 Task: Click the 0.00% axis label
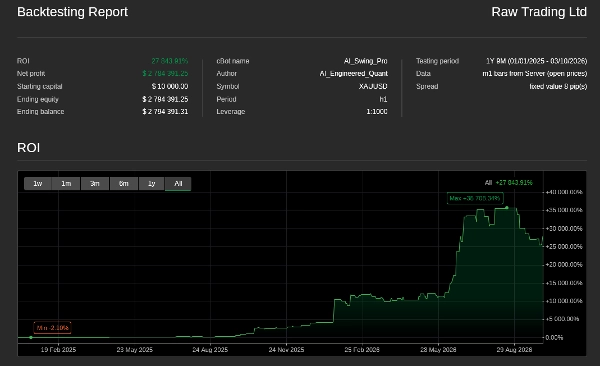(554, 338)
